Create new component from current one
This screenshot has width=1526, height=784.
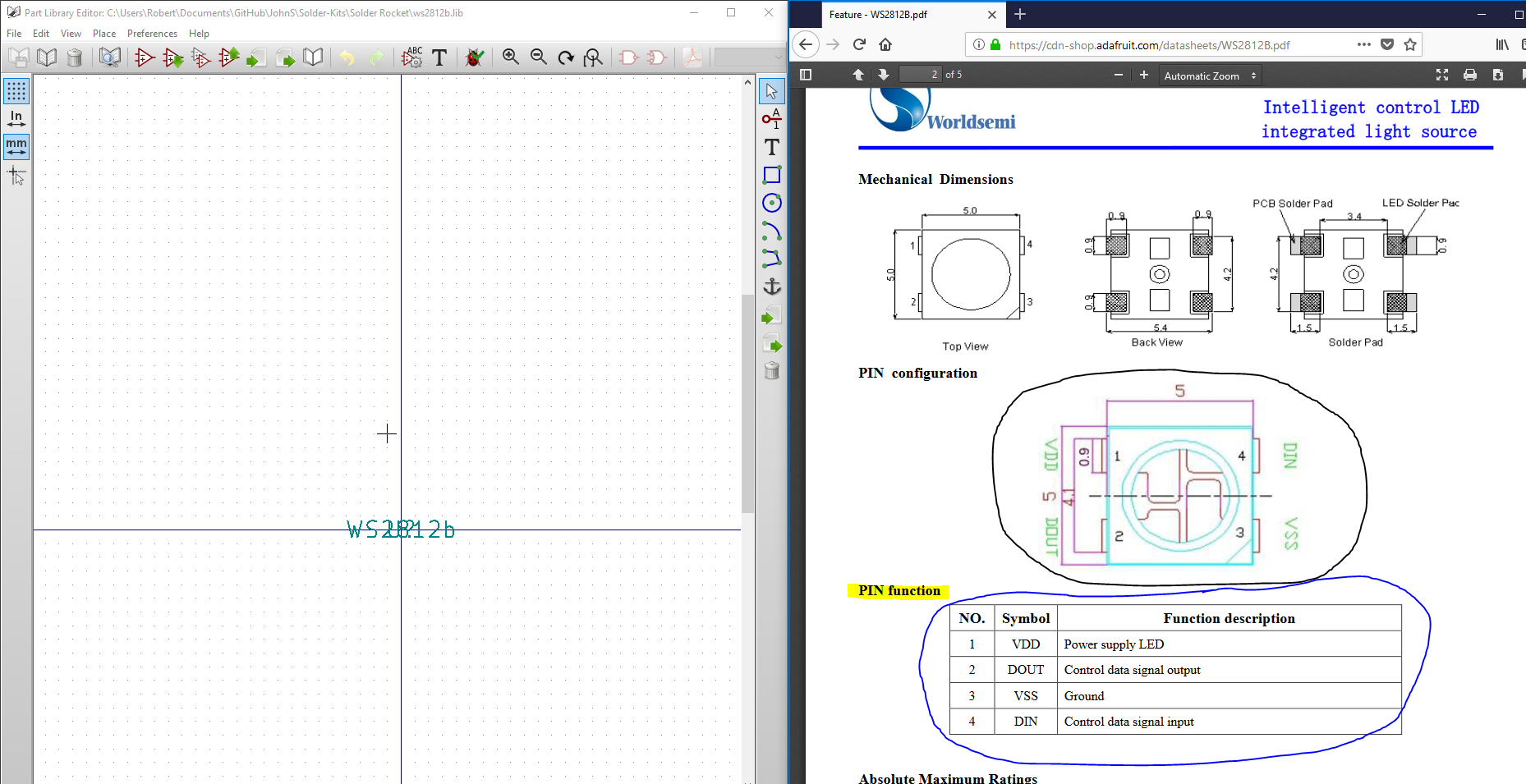point(200,57)
